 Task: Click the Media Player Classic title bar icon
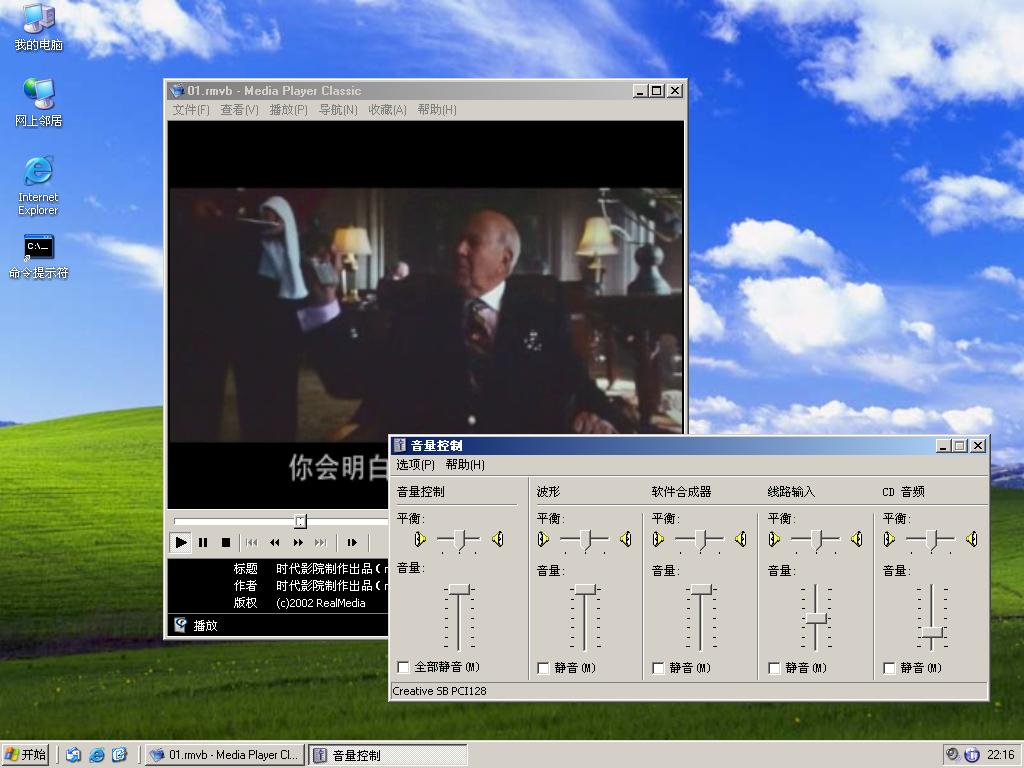[x=177, y=91]
